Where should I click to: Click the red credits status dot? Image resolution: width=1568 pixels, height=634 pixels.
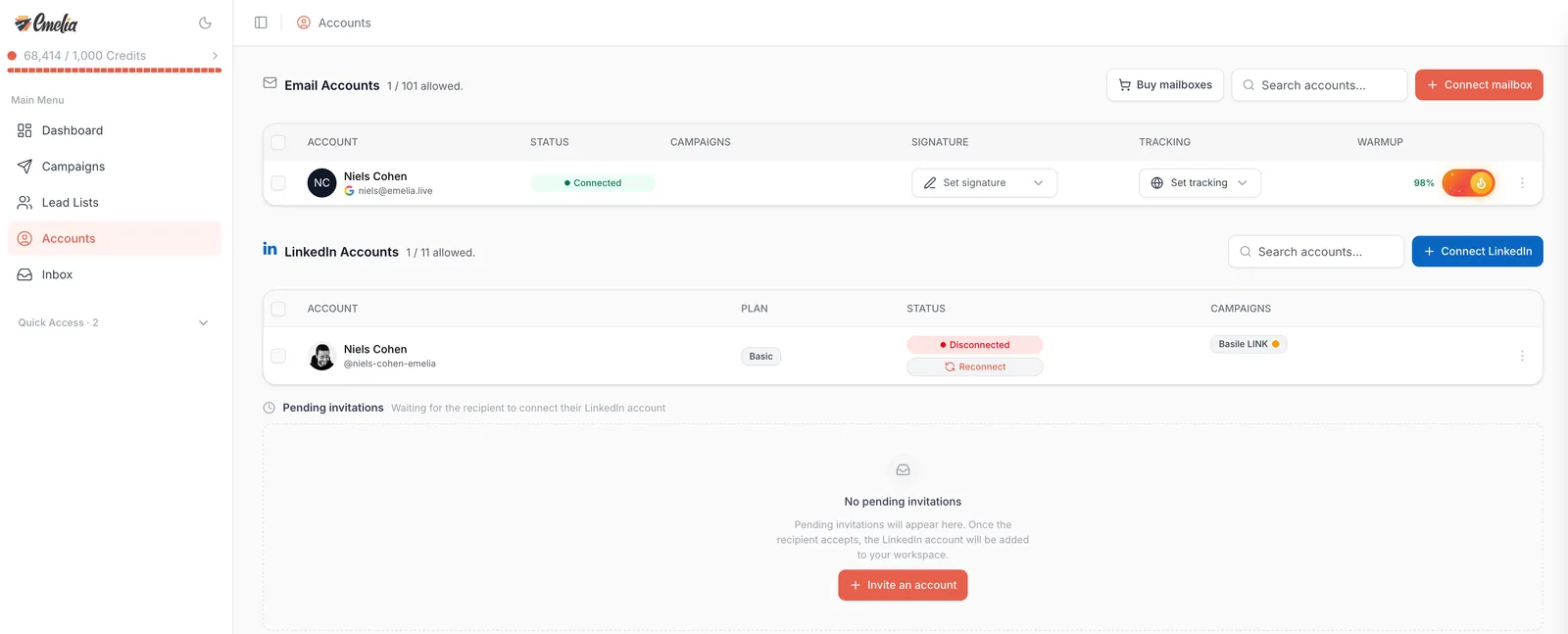click(x=12, y=56)
